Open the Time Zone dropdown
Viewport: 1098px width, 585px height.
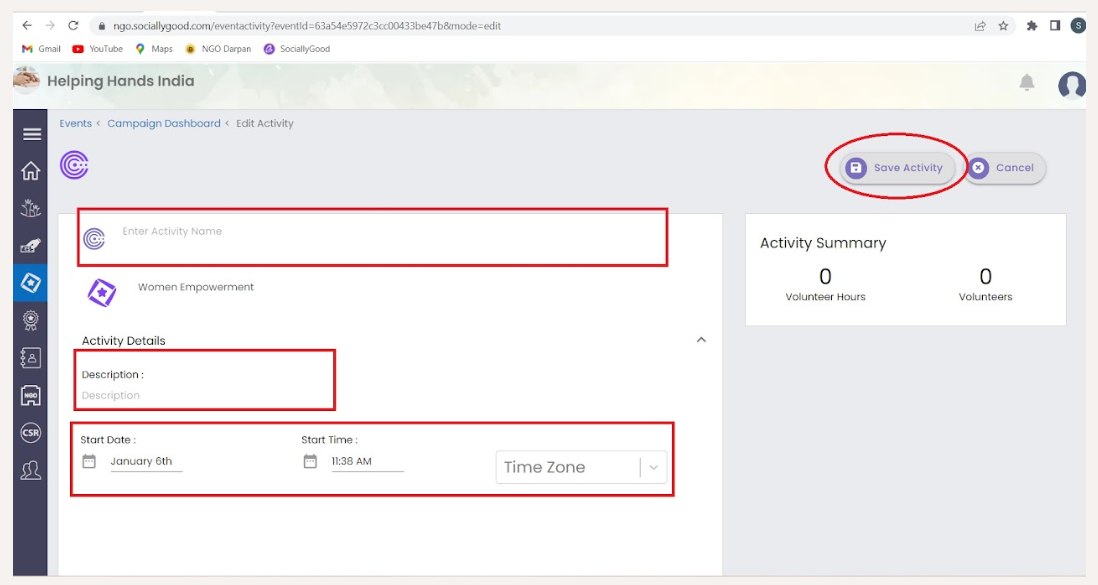tap(581, 467)
